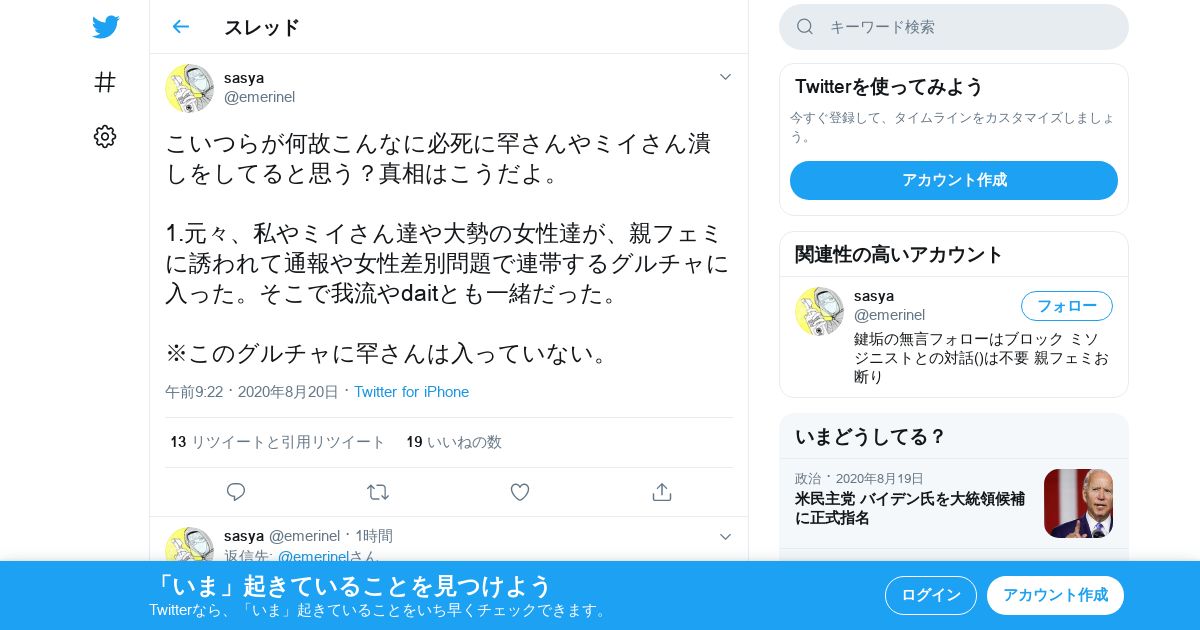View the 19 いいねの数 list

454,442
